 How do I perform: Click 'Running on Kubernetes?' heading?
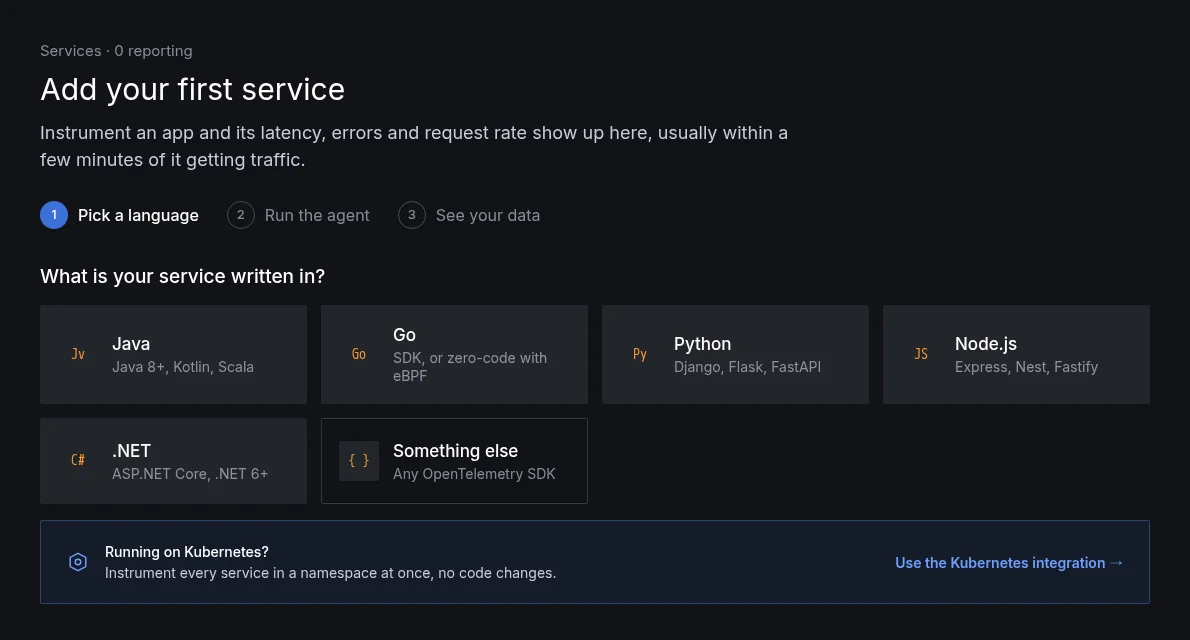(187, 552)
